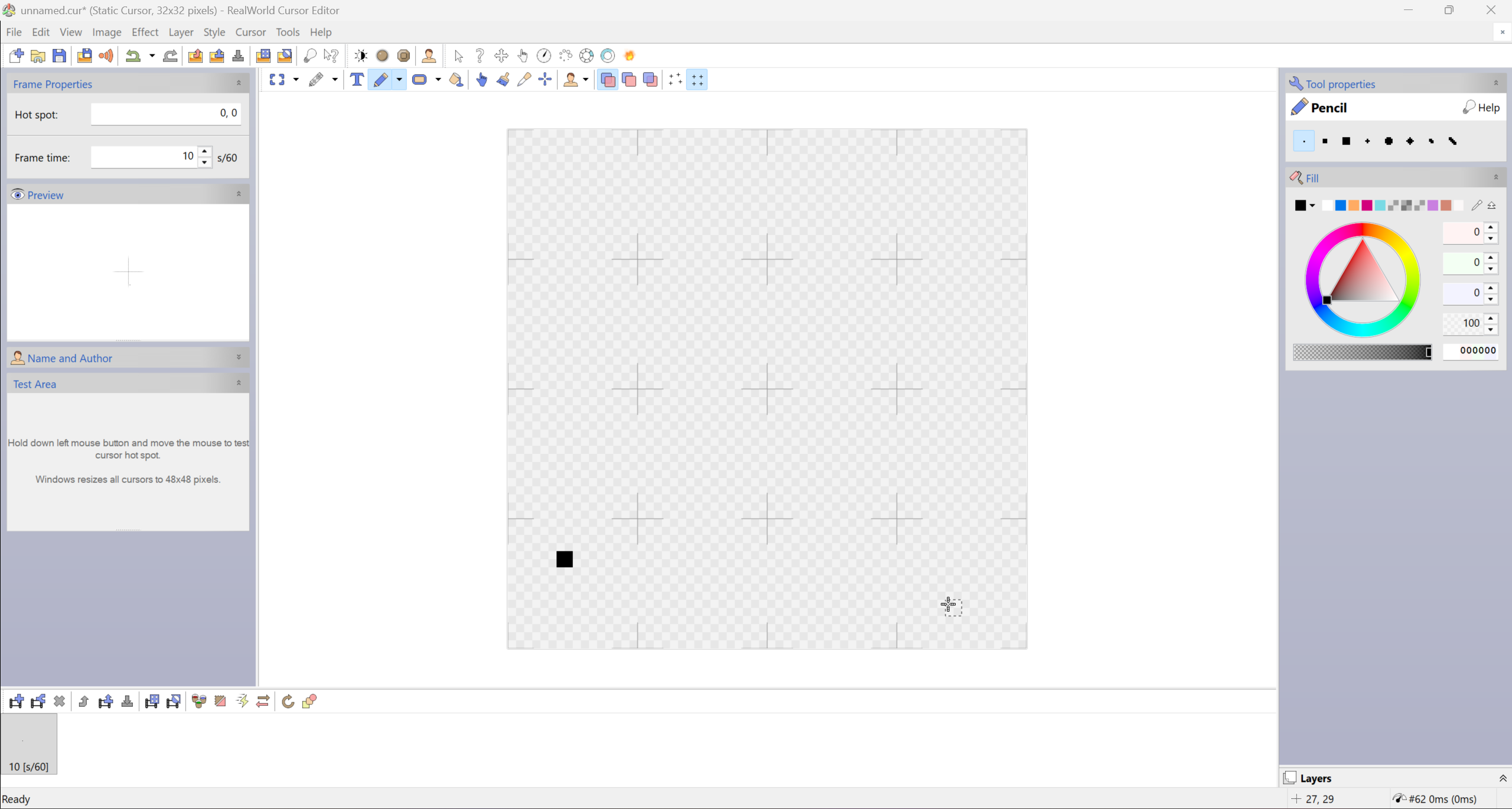Viewport: 1512px width, 809px height.
Task: Open the Cursor menu
Action: point(250,32)
